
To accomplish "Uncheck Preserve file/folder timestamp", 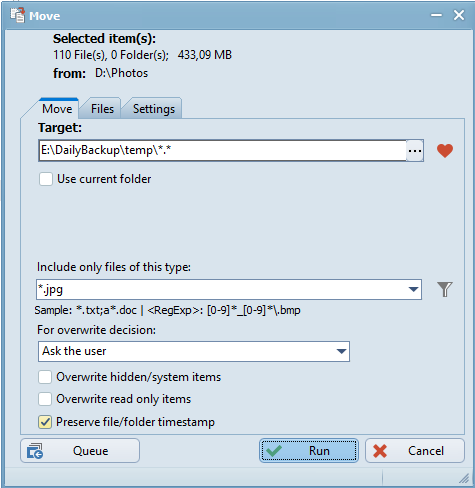I will (x=45, y=422).
